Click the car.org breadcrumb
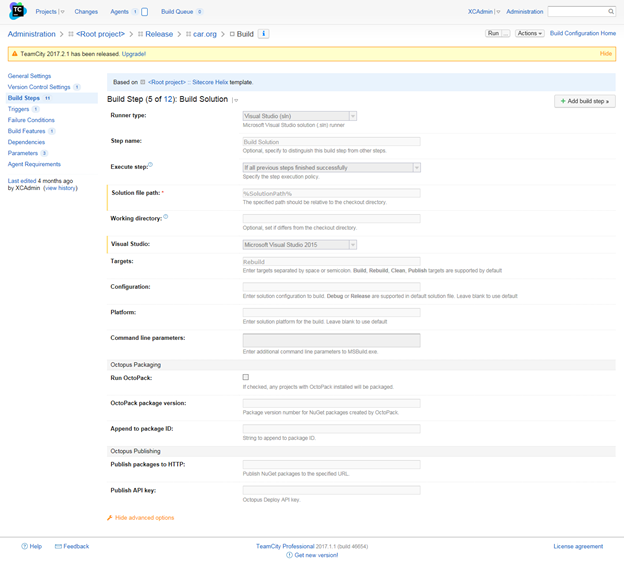Screen dimensions: 624x577 [x=205, y=34]
